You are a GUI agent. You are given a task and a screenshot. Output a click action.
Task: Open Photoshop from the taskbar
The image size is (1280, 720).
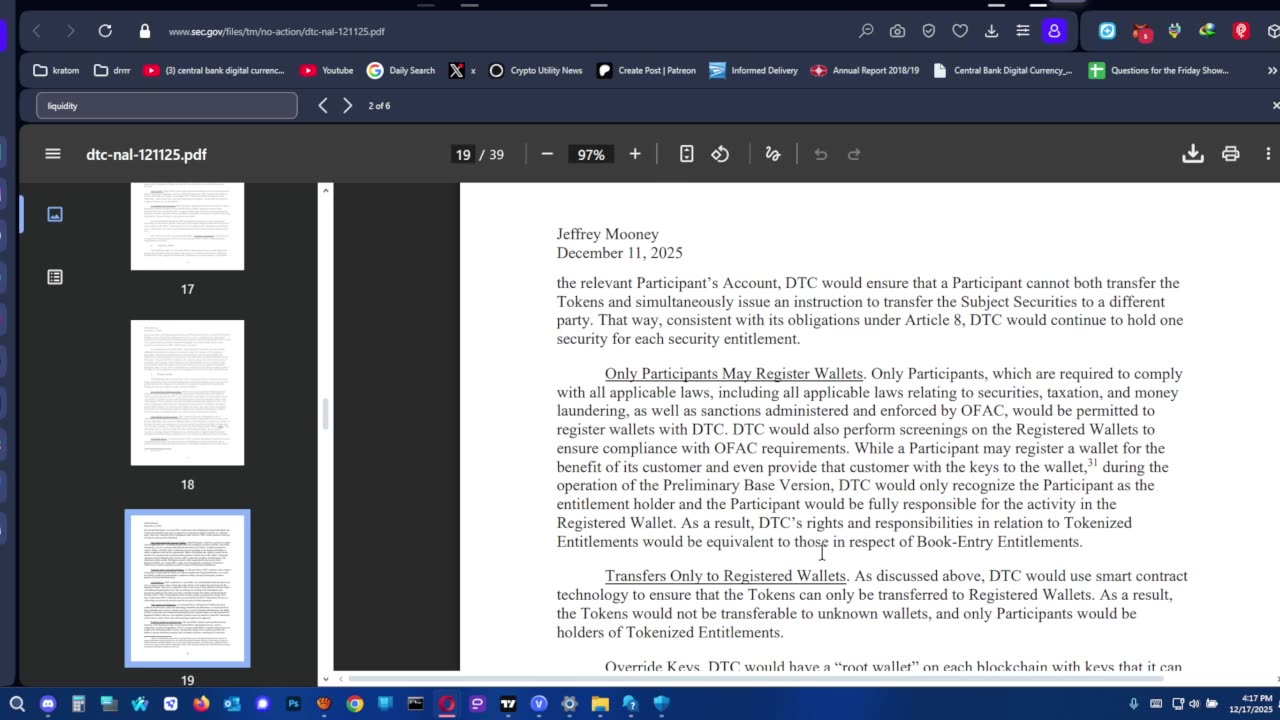click(x=293, y=704)
